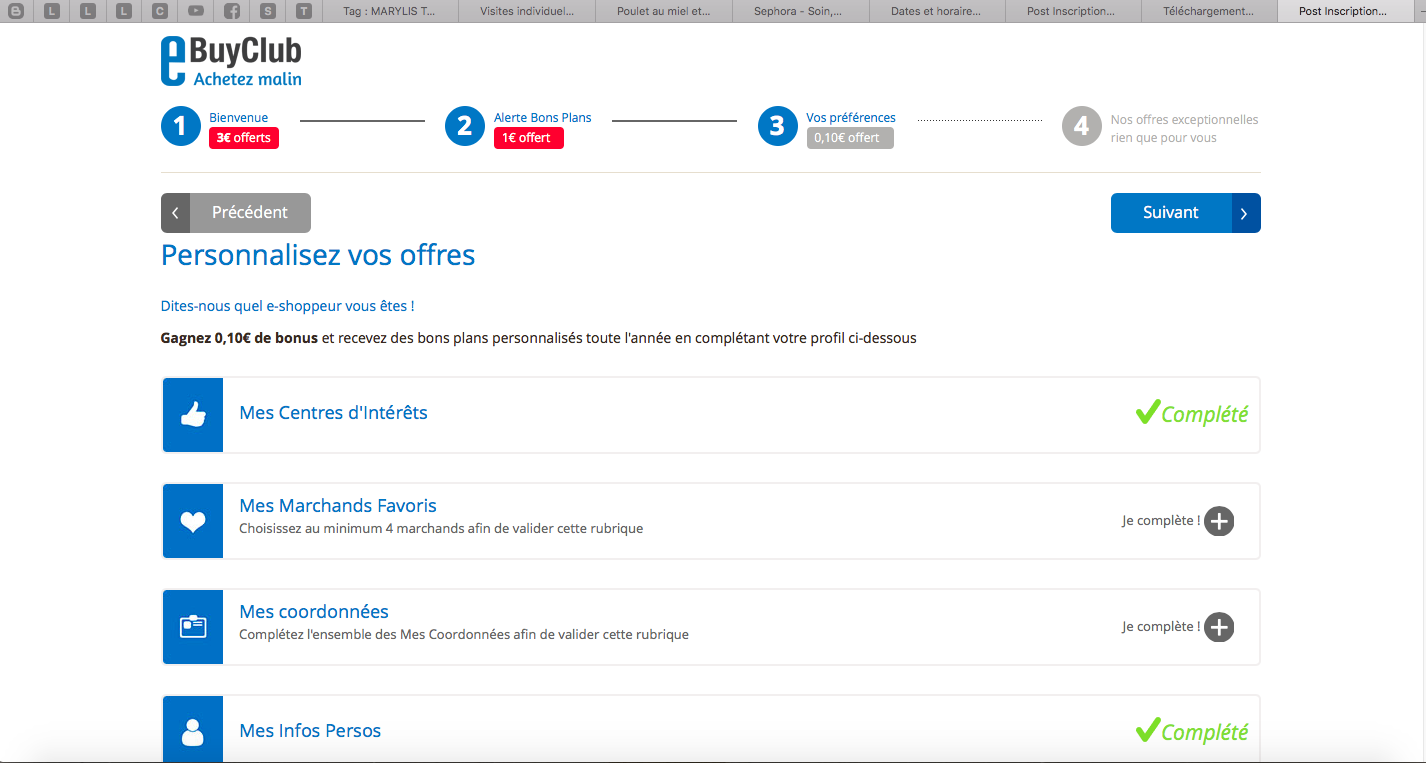Open the pinned tab labeled T
Image resolution: width=1426 pixels, height=763 pixels.
point(304,11)
